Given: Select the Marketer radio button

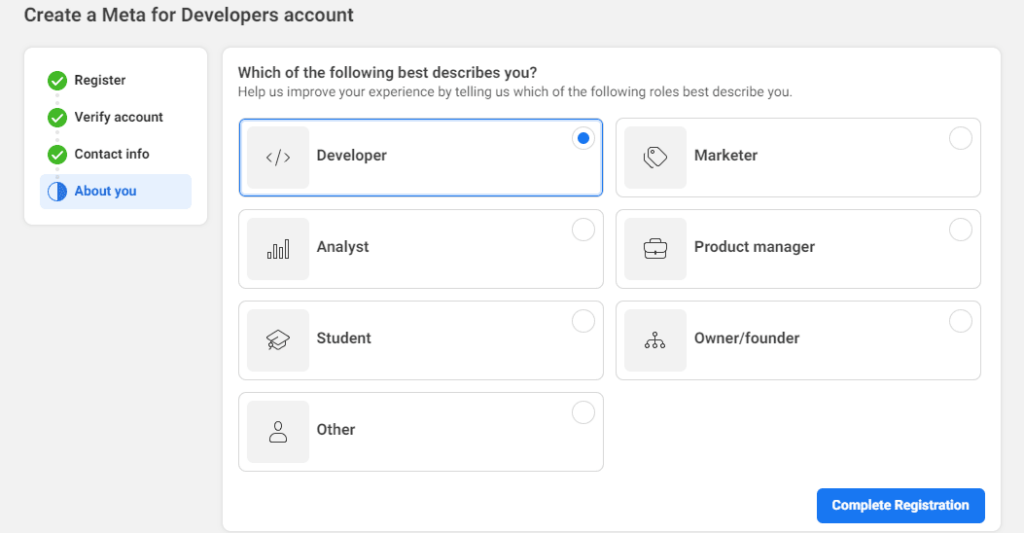Looking at the screenshot, I should (961, 138).
